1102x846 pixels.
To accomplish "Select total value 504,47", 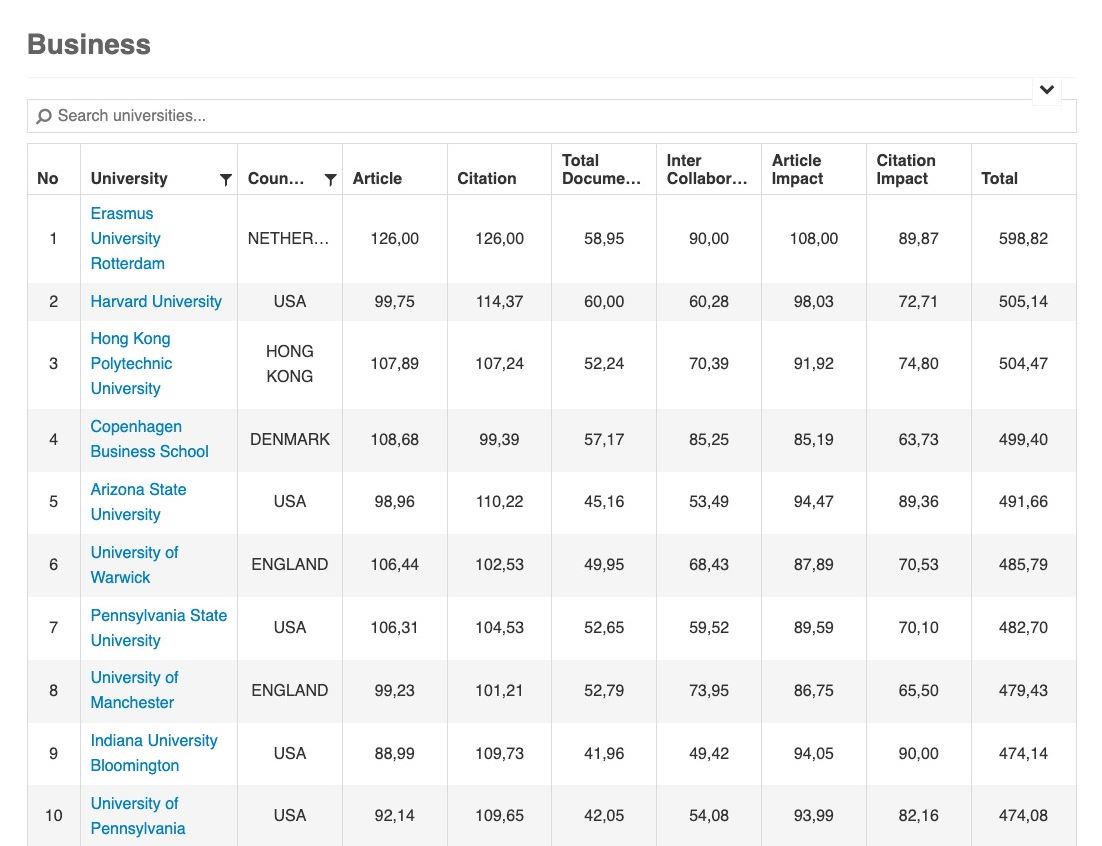I will [1023, 363].
